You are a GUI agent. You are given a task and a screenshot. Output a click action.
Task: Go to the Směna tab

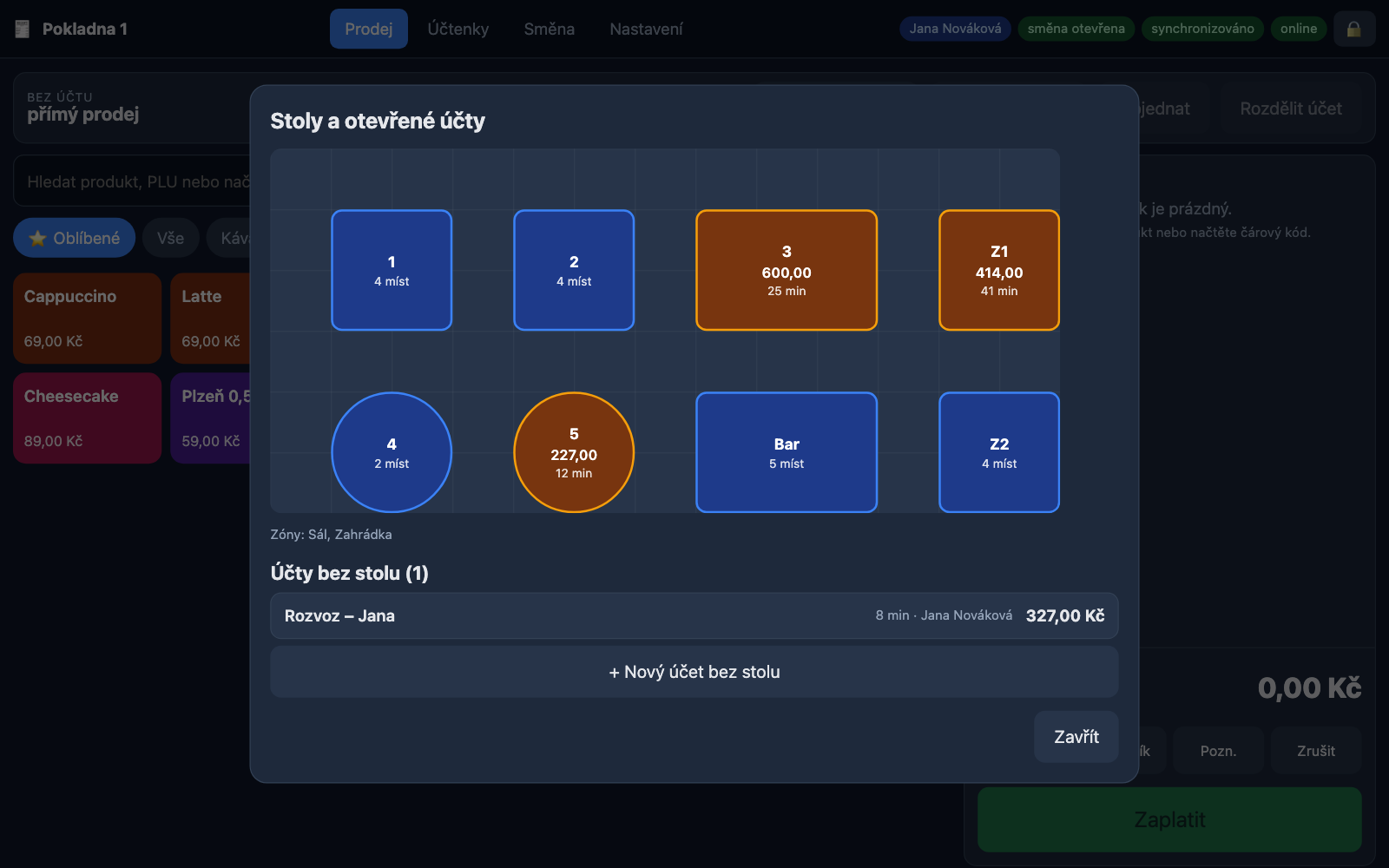(550, 29)
